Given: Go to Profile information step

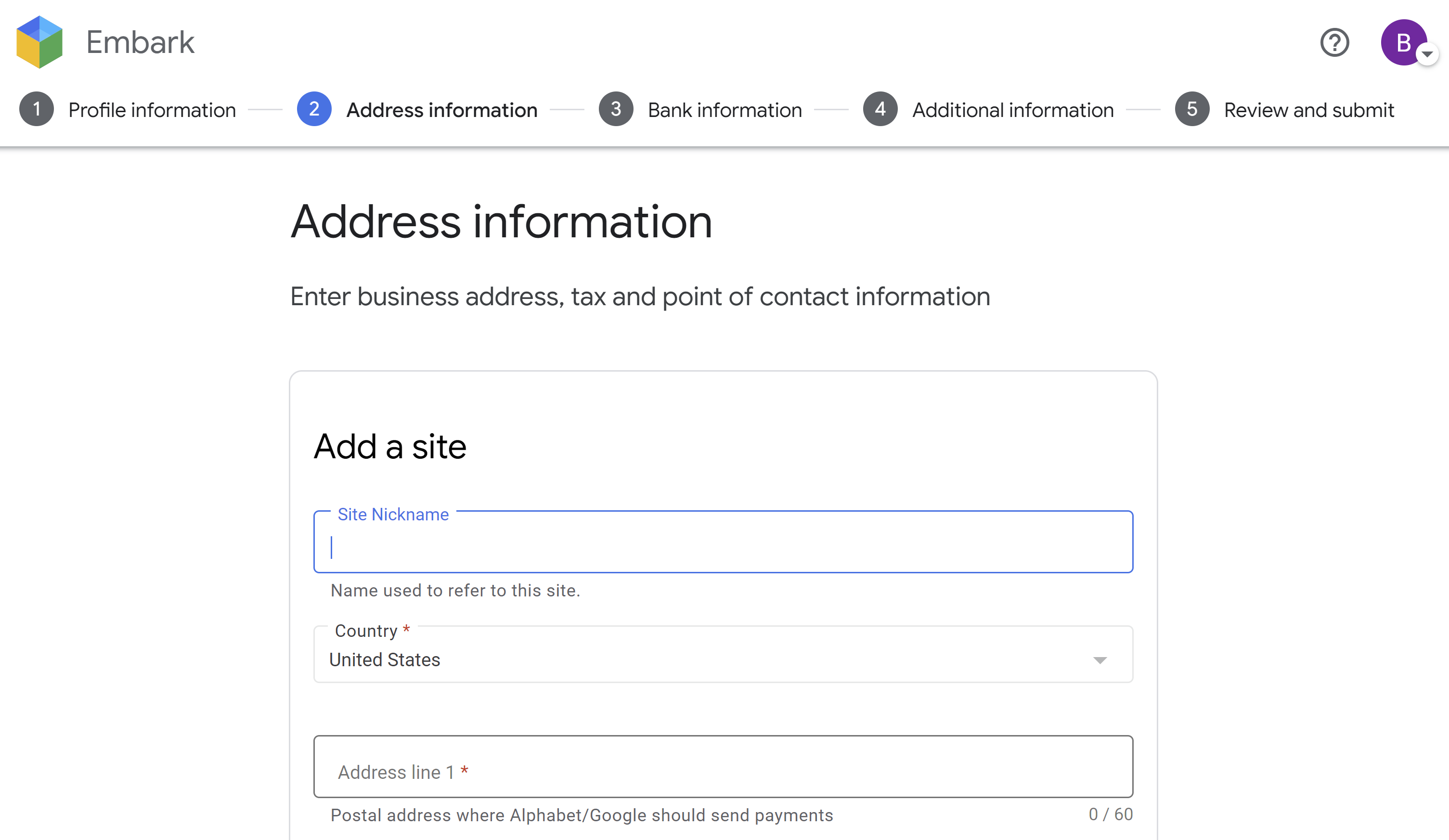Looking at the screenshot, I should pyautogui.click(x=152, y=110).
